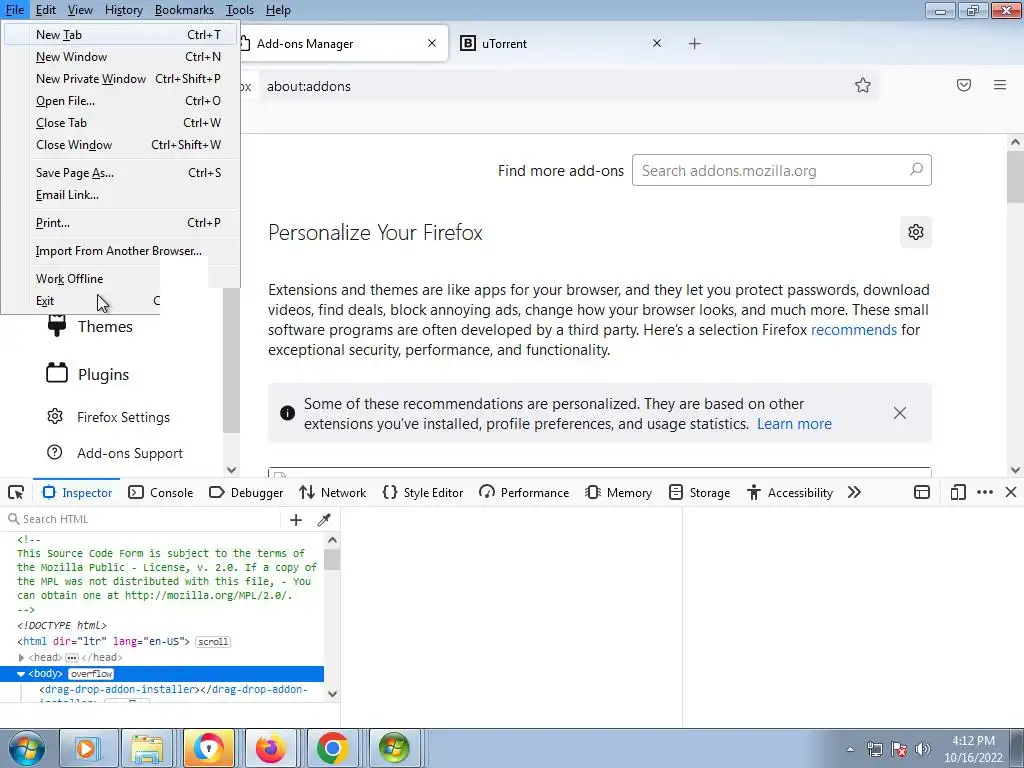This screenshot has height=768, width=1024.
Task: Dismiss the personalized recommendations notice
Action: point(900,413)
